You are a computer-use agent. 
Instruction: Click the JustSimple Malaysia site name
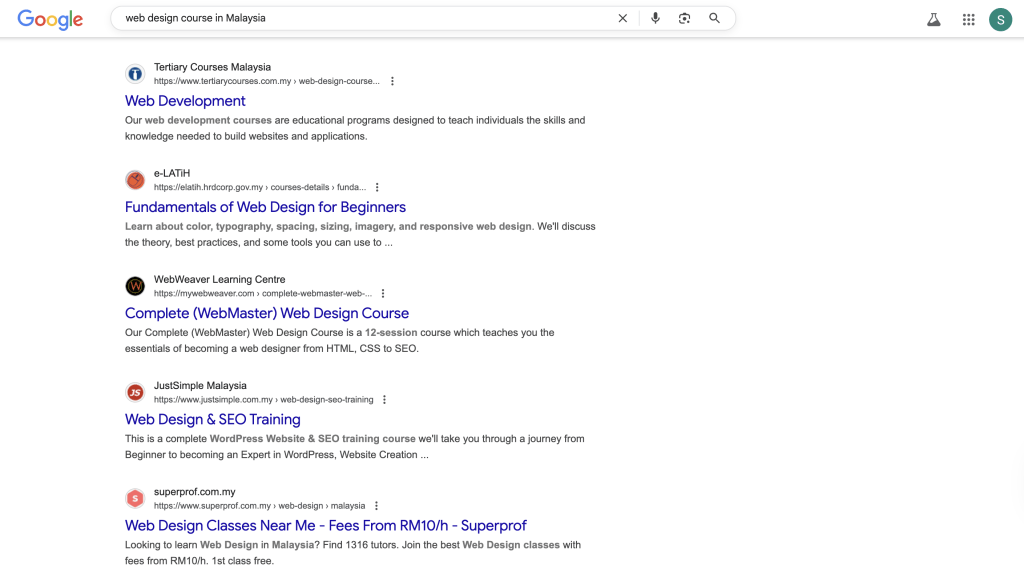point(200,385)
